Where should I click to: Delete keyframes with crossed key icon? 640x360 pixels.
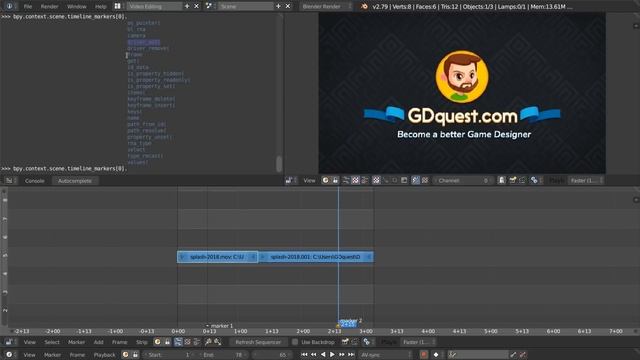[x=523, y=355]
